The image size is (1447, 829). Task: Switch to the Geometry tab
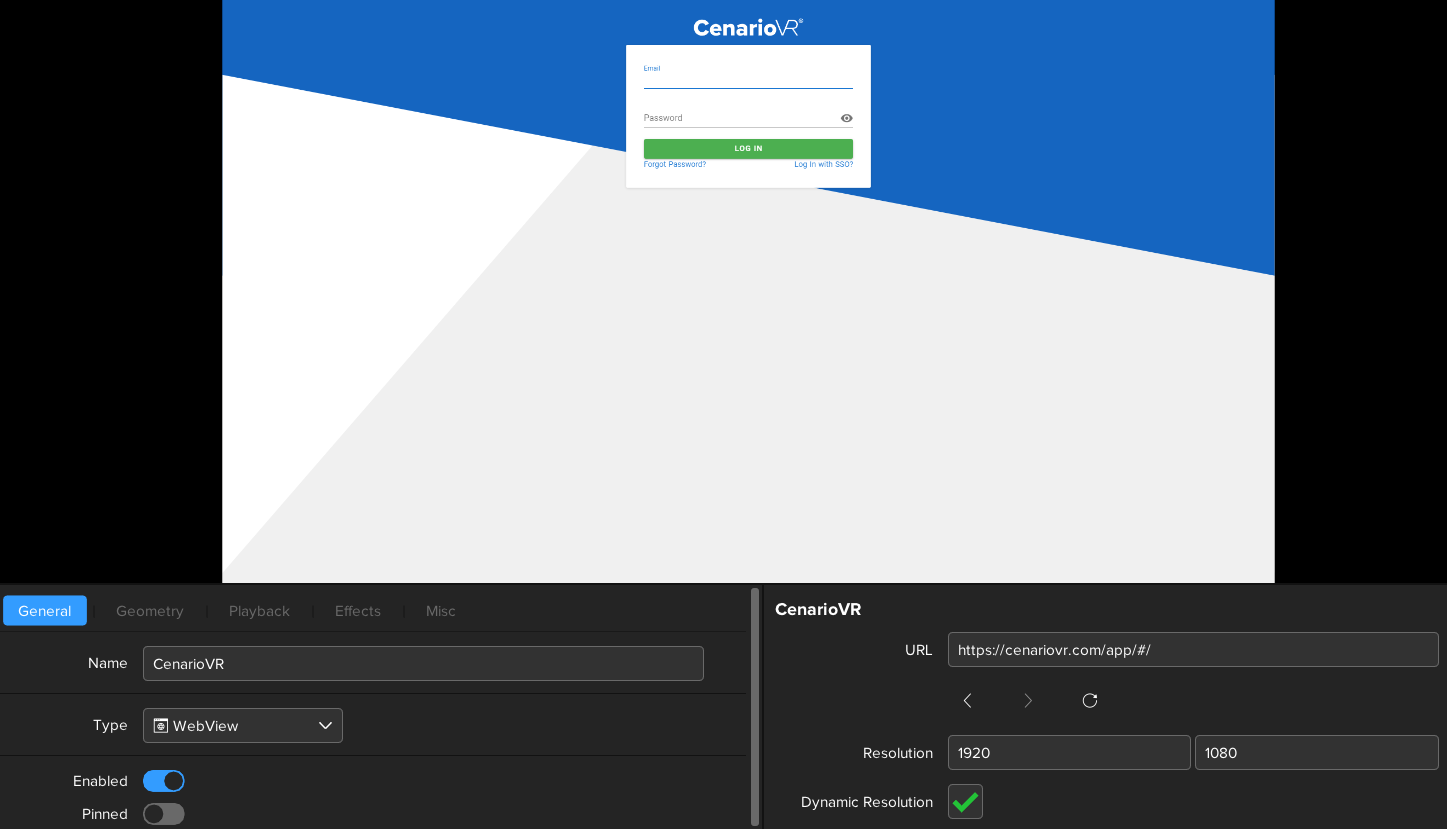click(x=150, y=611)
